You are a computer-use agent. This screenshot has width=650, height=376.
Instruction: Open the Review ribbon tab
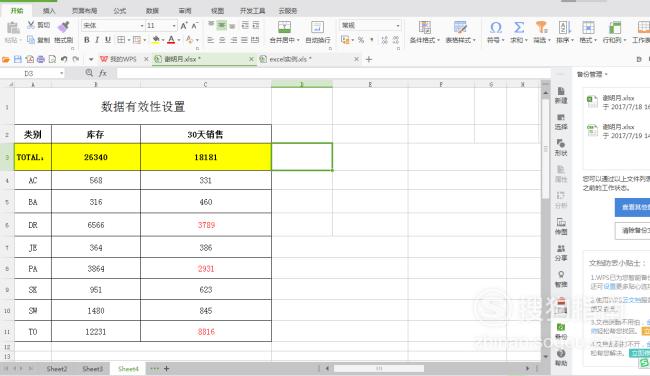pos(185,11)
